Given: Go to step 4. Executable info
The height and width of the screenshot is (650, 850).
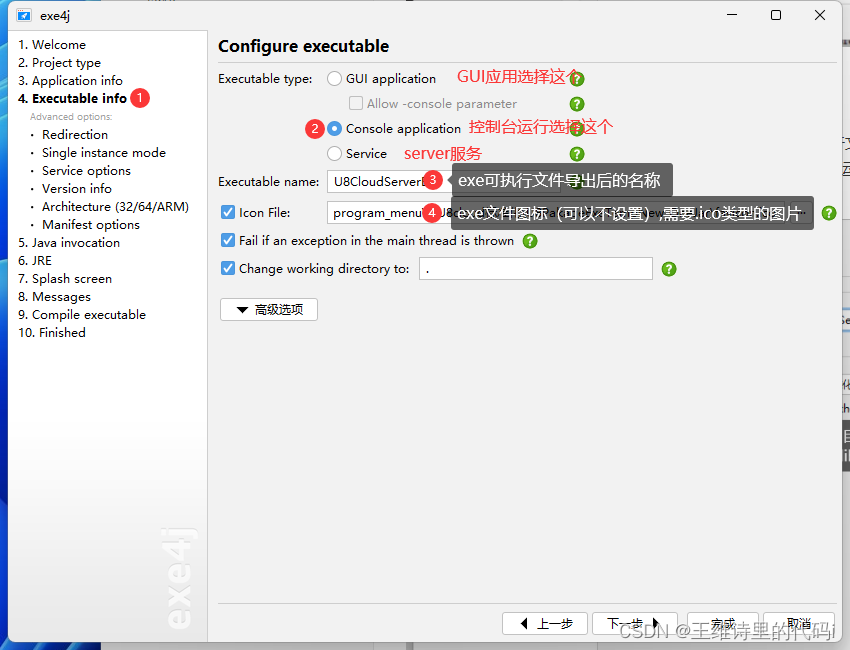Looking at the screenshot, I should pyautogui.click(x=72, y=99).
